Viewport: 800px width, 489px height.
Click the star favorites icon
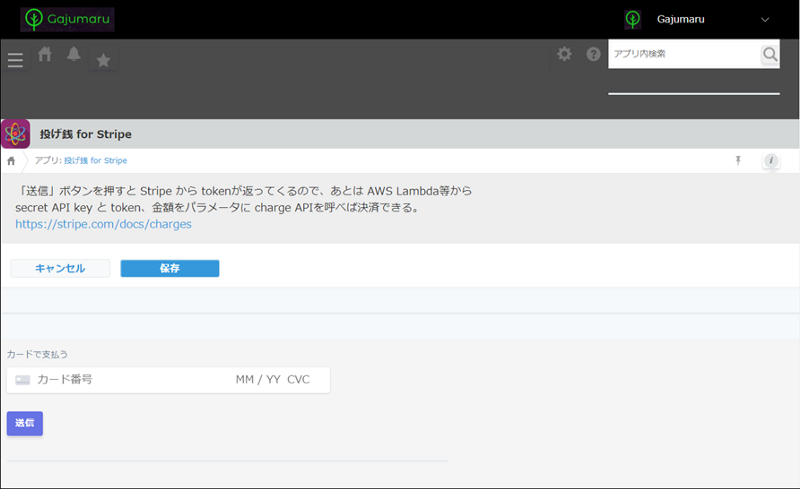[103, 61]
